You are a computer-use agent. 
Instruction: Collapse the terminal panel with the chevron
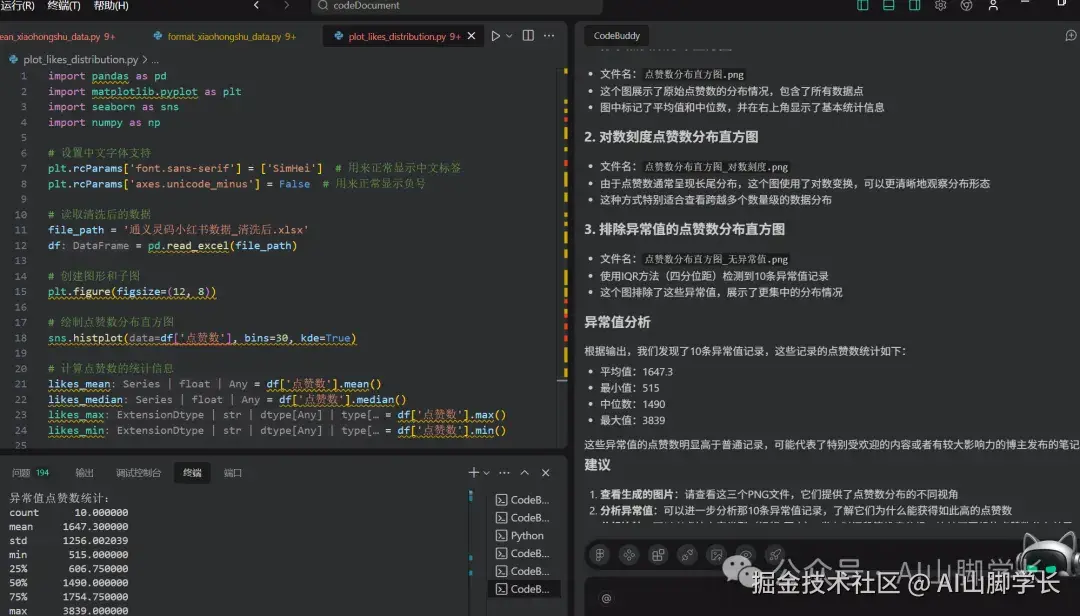pyautogui.click(x=524, y=472)
